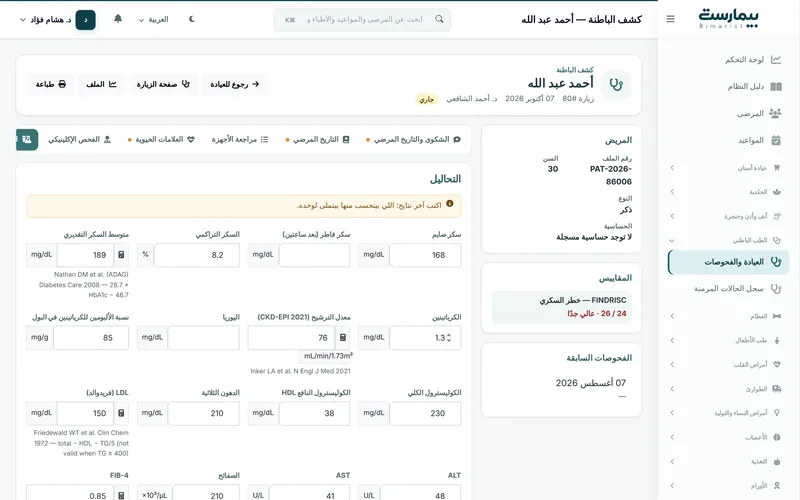Screen dimensions: 800x500
Task: Open notifications bell
Action: click(118, 19)
